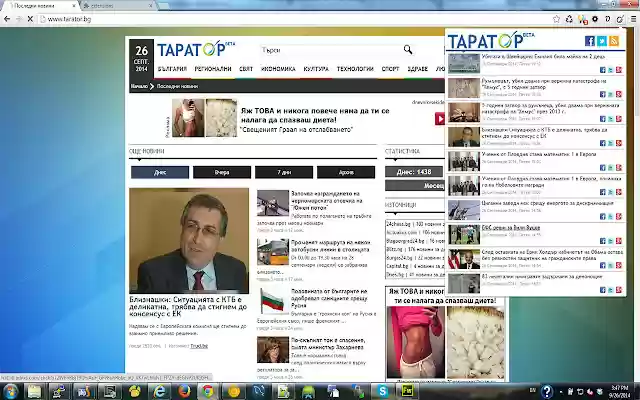640x400 pixels.
Task: Open the СПОРТ section
Action: pos(390,69)
